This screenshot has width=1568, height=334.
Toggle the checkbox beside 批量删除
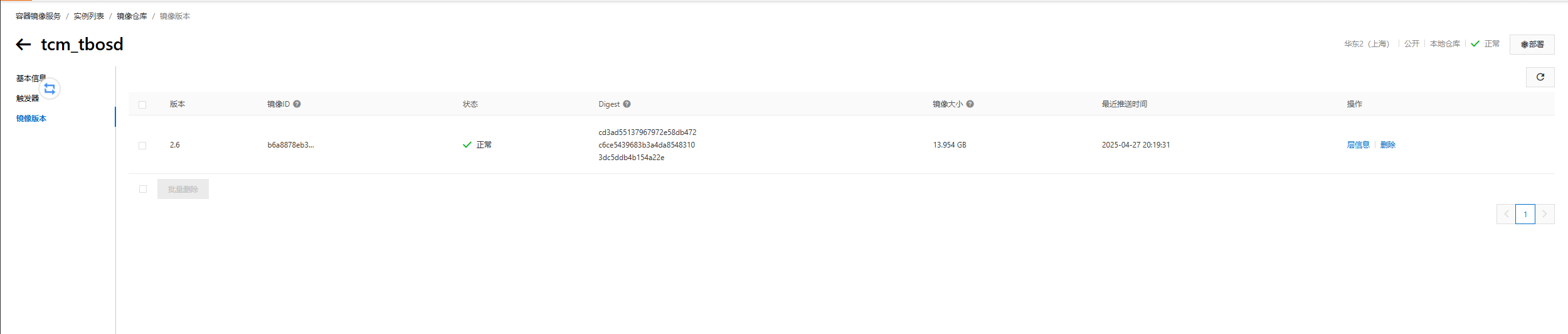point(143,189)
